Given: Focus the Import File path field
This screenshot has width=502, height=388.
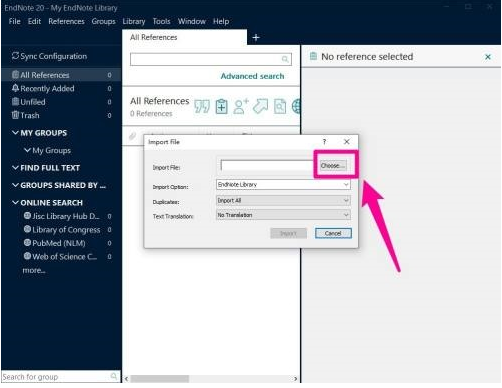Looking at the screenshot, I should point(267,165).
